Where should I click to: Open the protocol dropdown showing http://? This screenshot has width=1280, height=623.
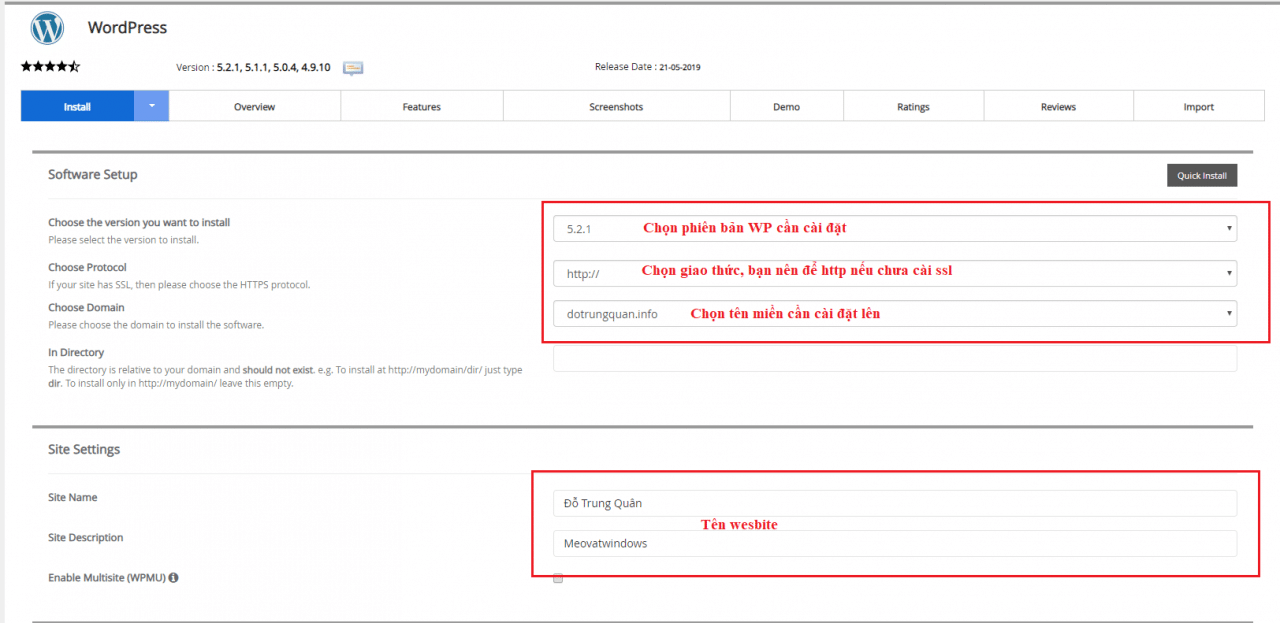point(895,273)
